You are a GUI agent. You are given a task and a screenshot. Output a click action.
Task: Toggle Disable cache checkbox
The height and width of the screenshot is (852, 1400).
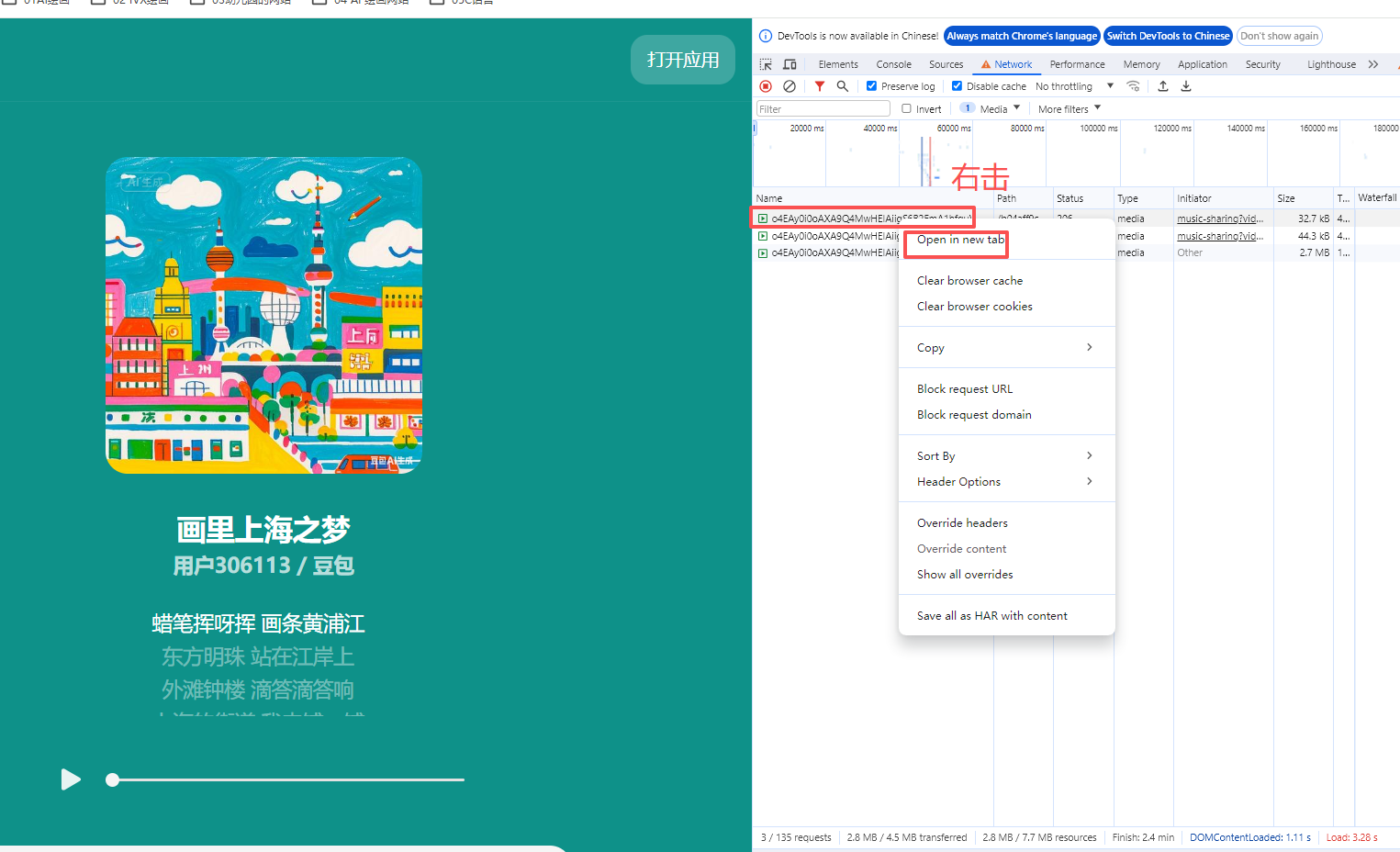click(x=958, y=86)
